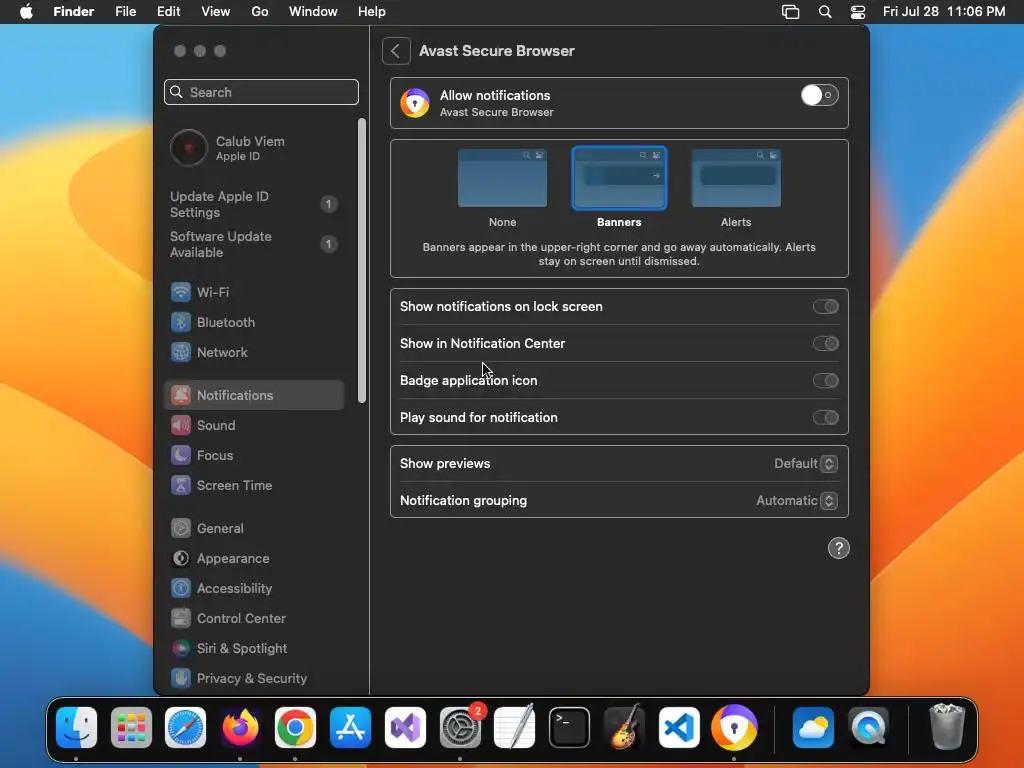The height and width of the screenshot is (768, 1024).
Task: Open App Store from the Dock
Action: 350,728
